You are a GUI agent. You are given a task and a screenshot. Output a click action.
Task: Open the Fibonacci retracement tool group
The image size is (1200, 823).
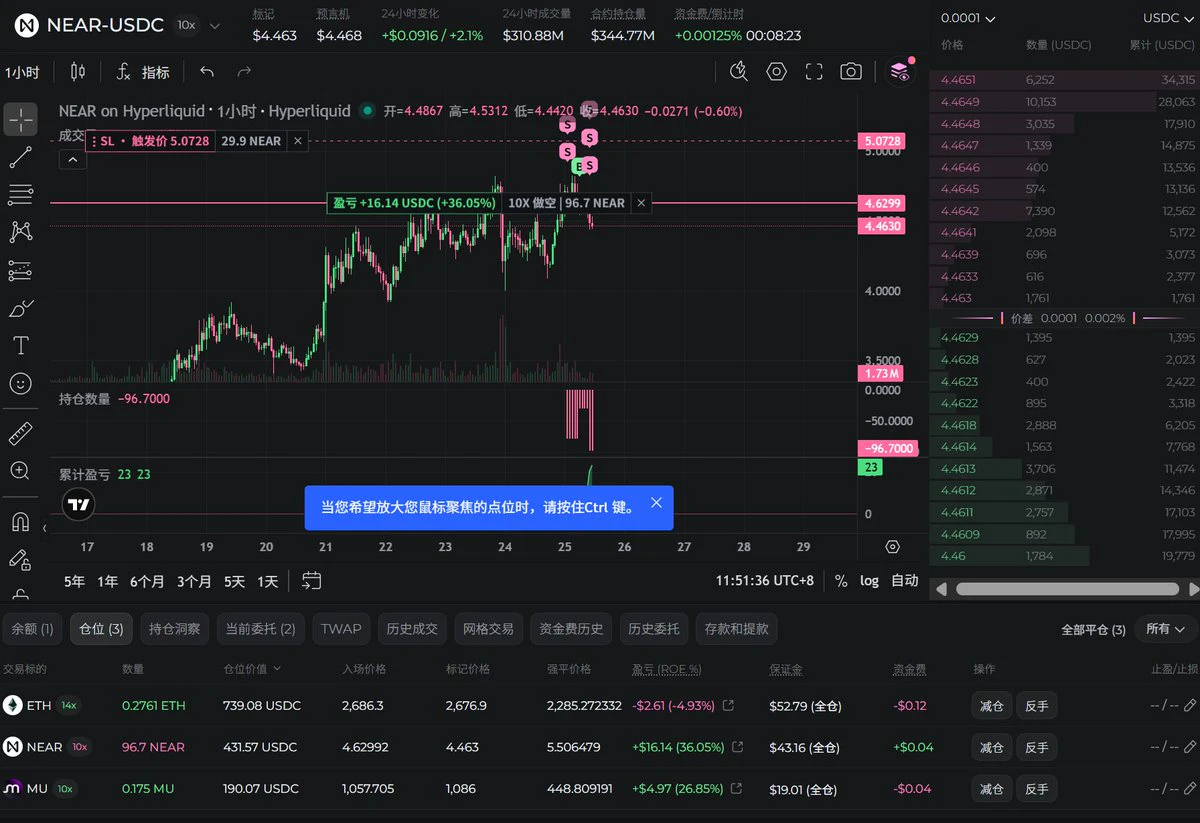[x=20, y=194]
